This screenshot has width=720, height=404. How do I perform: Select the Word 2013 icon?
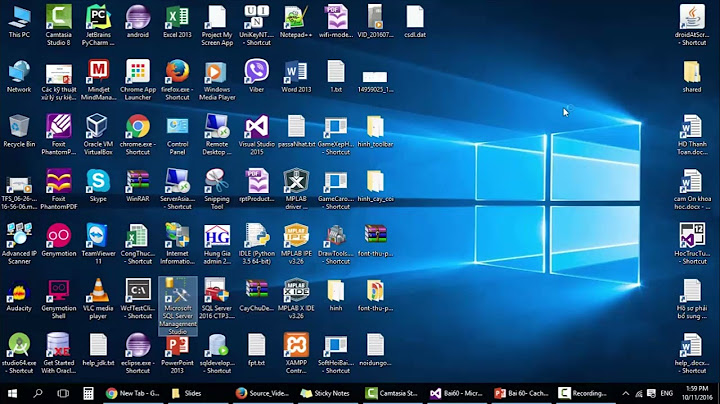coord(296,76)
